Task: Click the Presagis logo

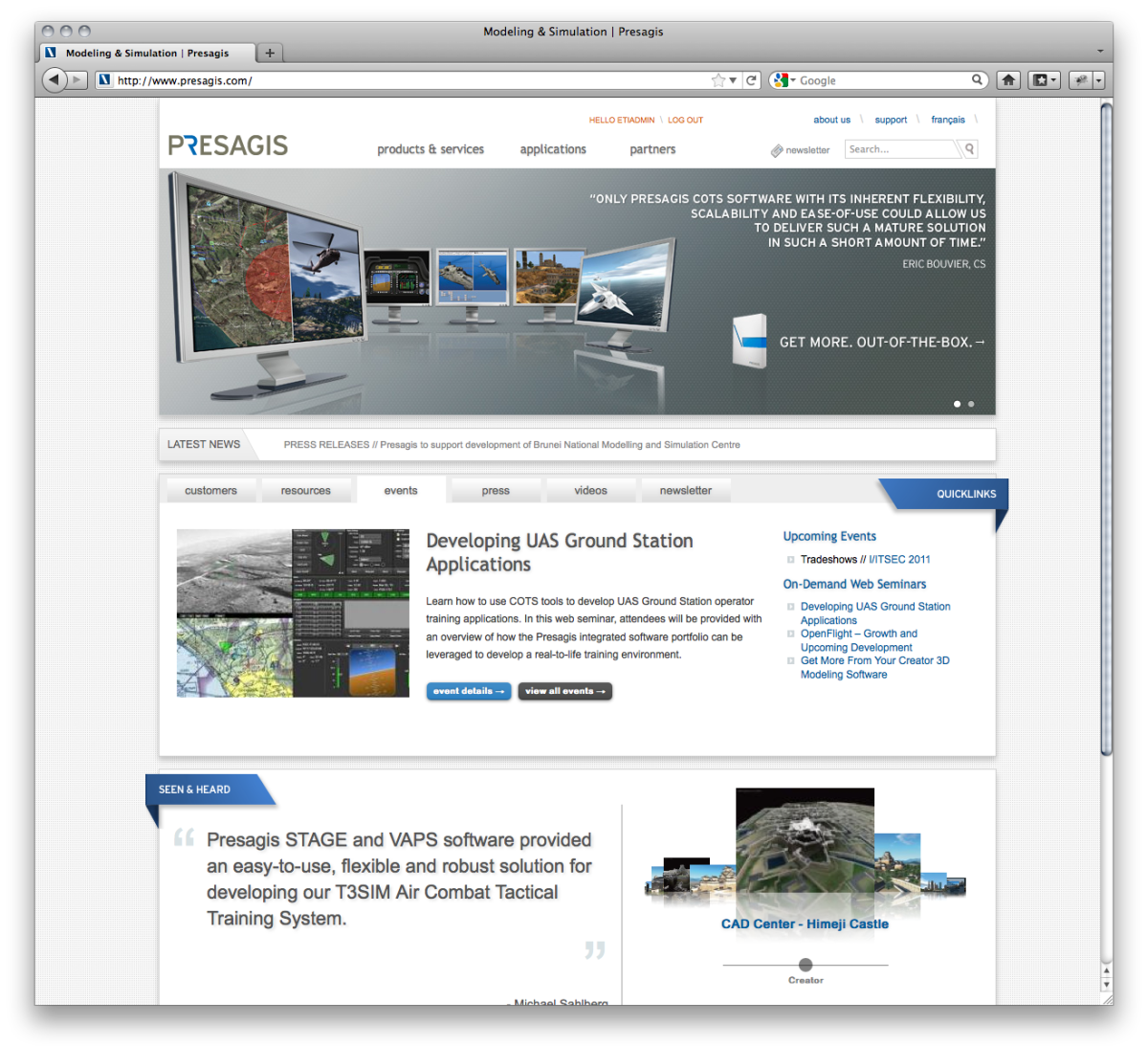Action: 228,145
